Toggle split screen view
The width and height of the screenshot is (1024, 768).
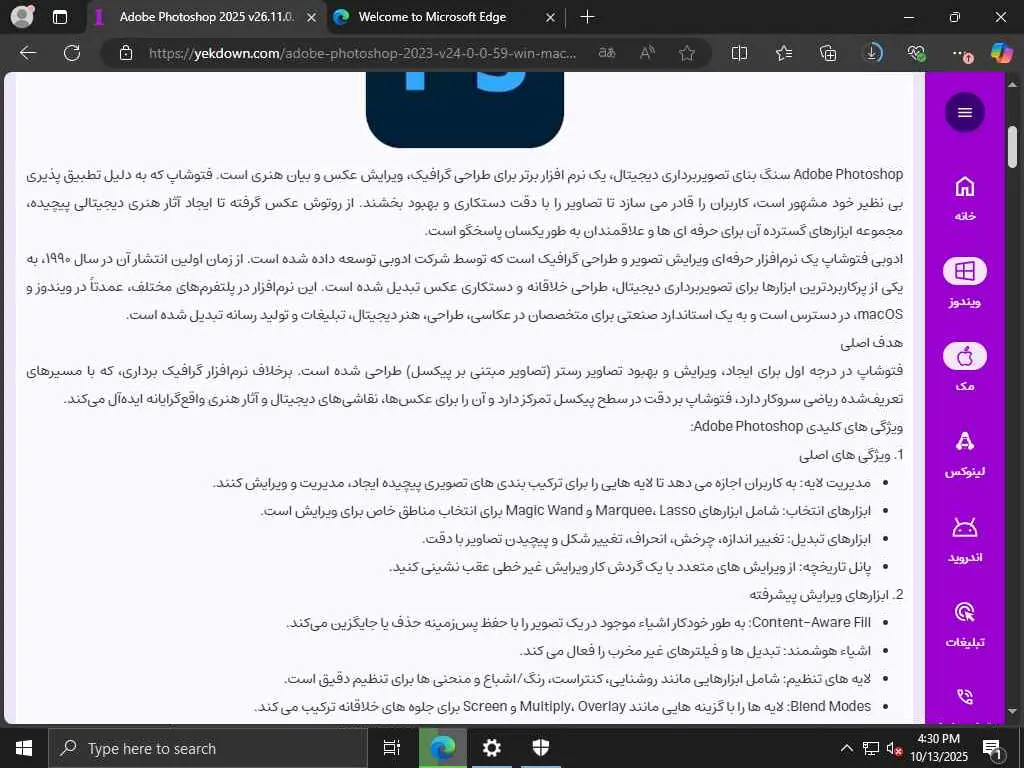tap(739, 53)
